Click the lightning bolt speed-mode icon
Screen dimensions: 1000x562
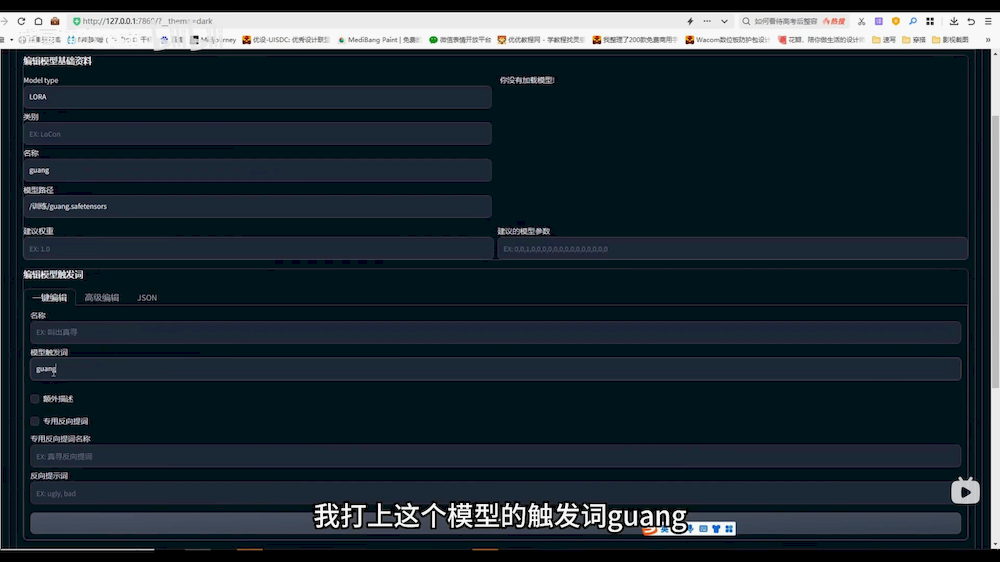(689, 21)
